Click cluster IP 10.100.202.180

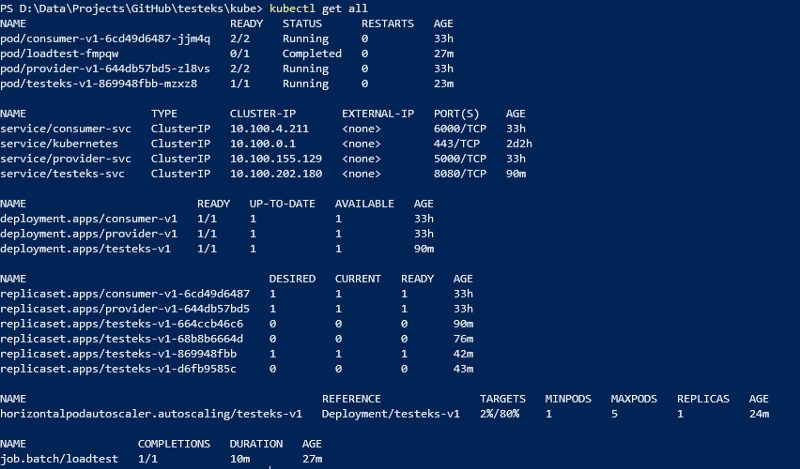pos(276,174)
